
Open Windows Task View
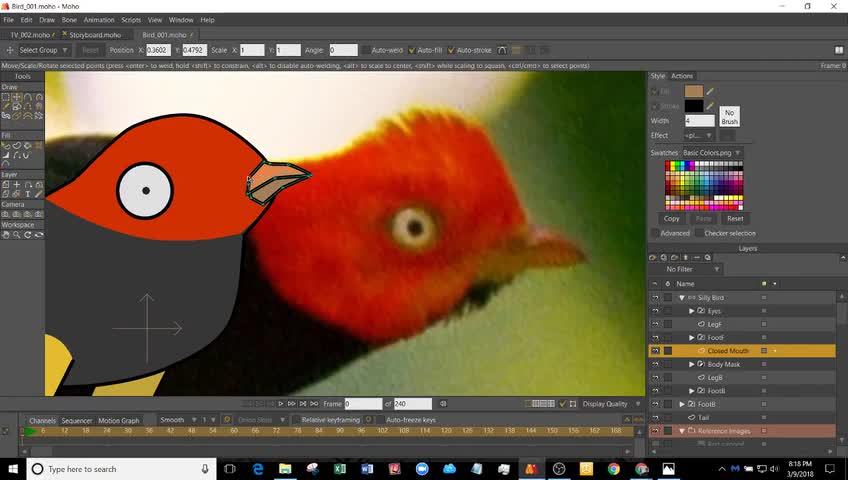[230, 469]
